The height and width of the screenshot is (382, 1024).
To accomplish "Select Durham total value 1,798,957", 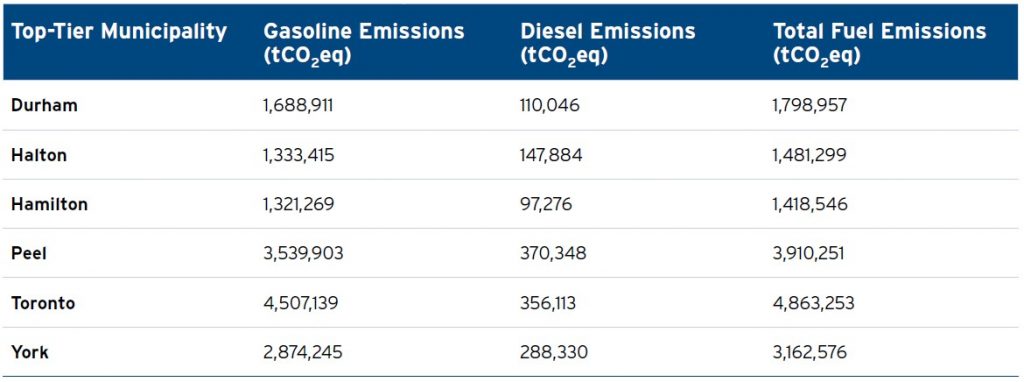I will [810, 105].
